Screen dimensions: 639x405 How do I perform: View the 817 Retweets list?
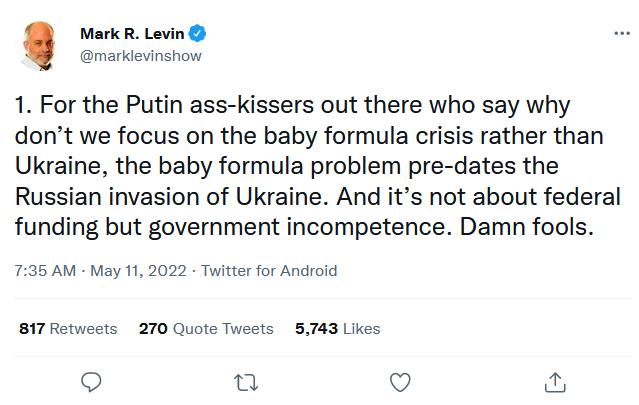[x=68, y=328]
